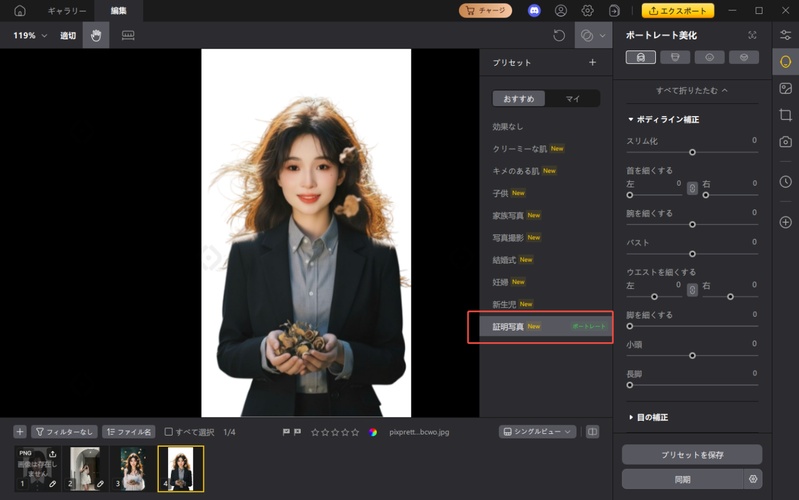Click the 小頭 slider handle
This screenshot has height=500, width=799.
click(x=692, y=356)
